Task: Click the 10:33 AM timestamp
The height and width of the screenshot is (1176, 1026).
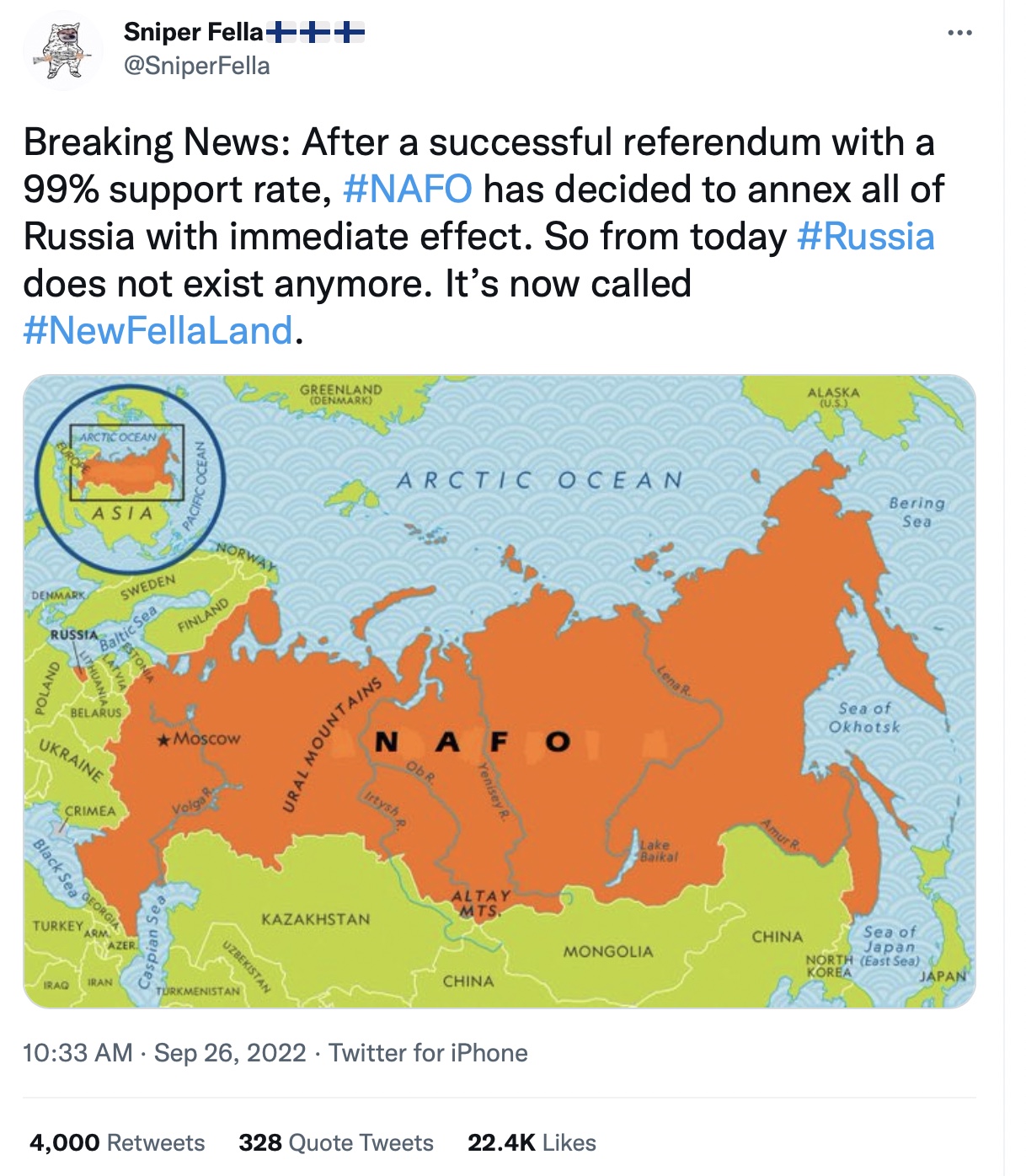Action: click(x=77, y=1053)
